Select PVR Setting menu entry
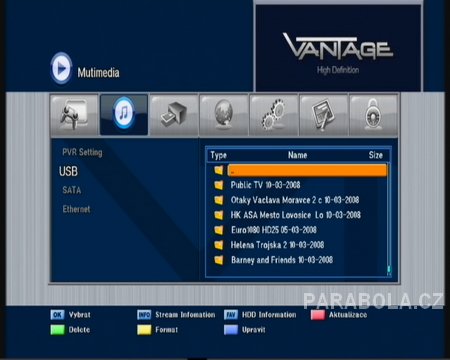The height and width of the screenshot is (360, 450). (82, 152)
